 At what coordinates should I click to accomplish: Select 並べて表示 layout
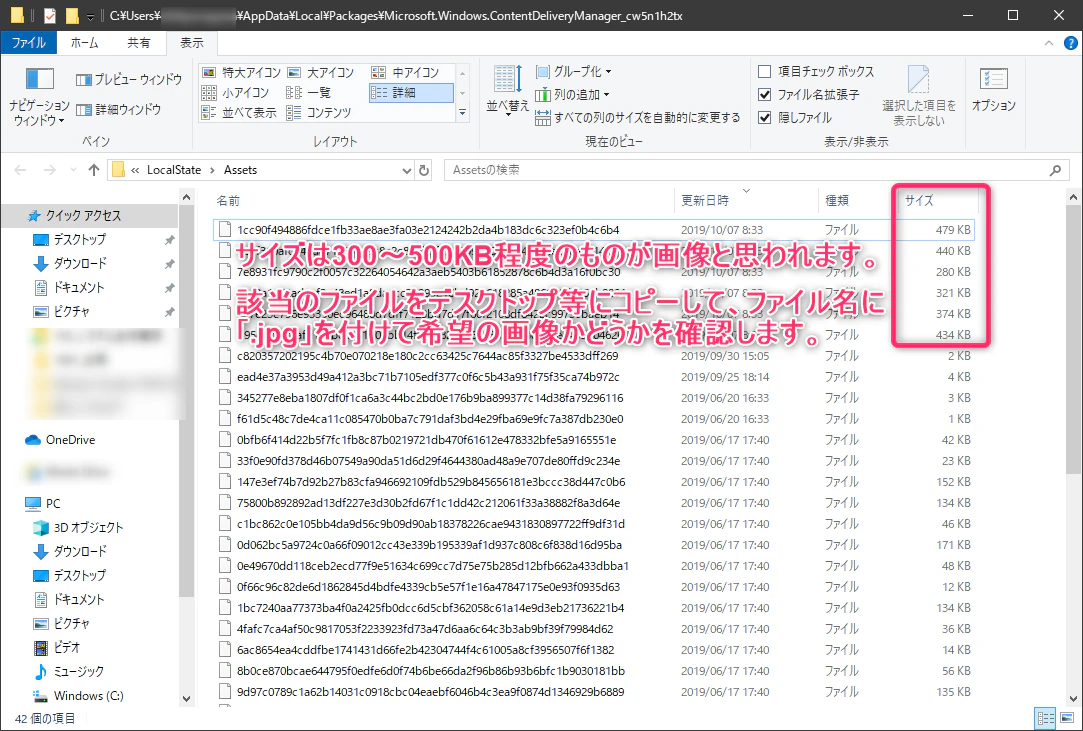(239, 113)
